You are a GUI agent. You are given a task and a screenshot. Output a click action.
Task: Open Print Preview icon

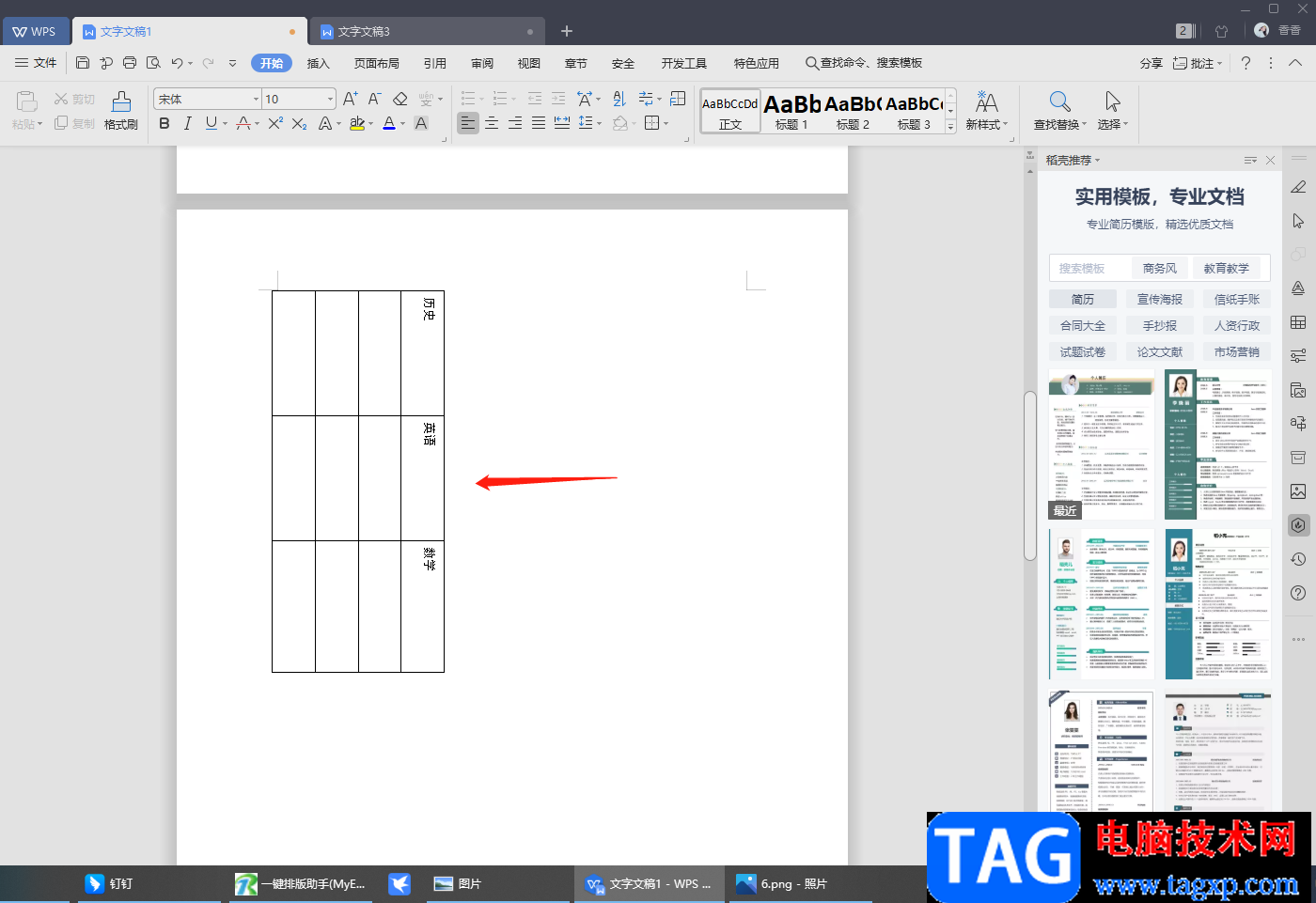[153, 63]
